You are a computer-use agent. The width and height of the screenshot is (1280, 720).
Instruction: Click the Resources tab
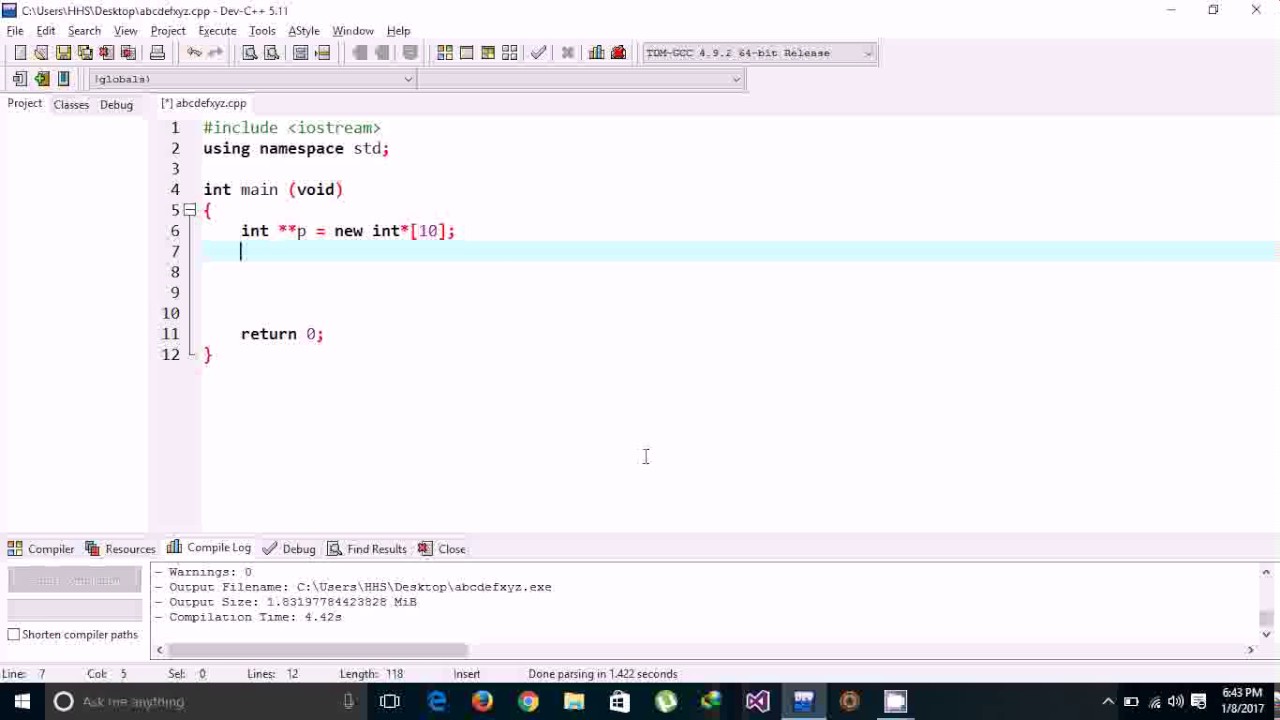[x=120, y=549]
